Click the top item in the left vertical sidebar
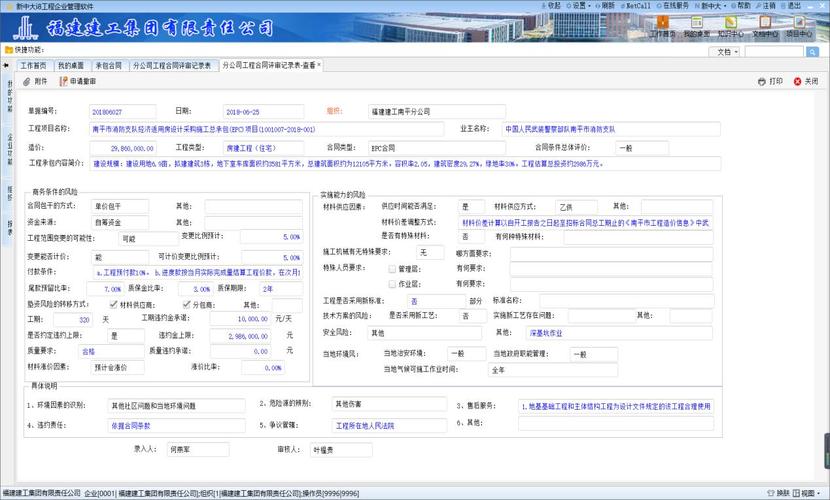Screen dimensions: 830x500 pyautogui.click(x=10, y=96)
